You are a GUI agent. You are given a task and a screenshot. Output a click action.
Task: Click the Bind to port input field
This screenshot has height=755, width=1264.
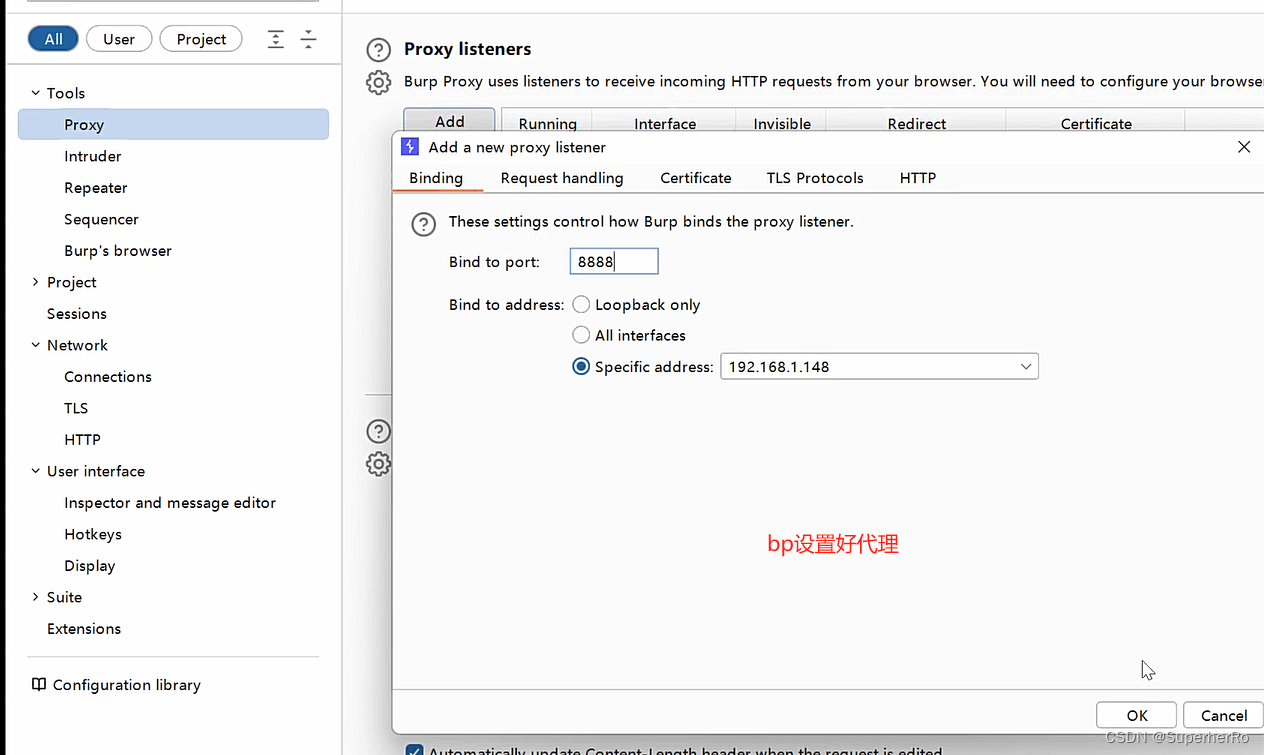614,262
